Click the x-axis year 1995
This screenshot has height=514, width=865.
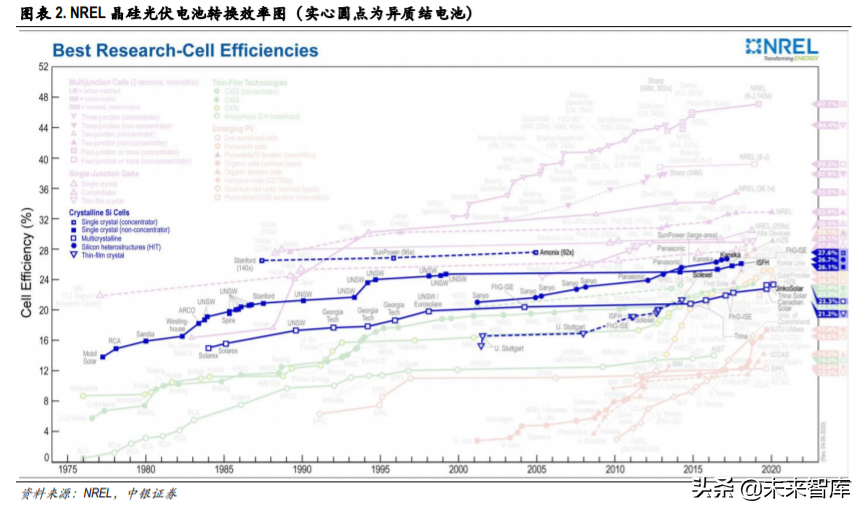(381, 469)
